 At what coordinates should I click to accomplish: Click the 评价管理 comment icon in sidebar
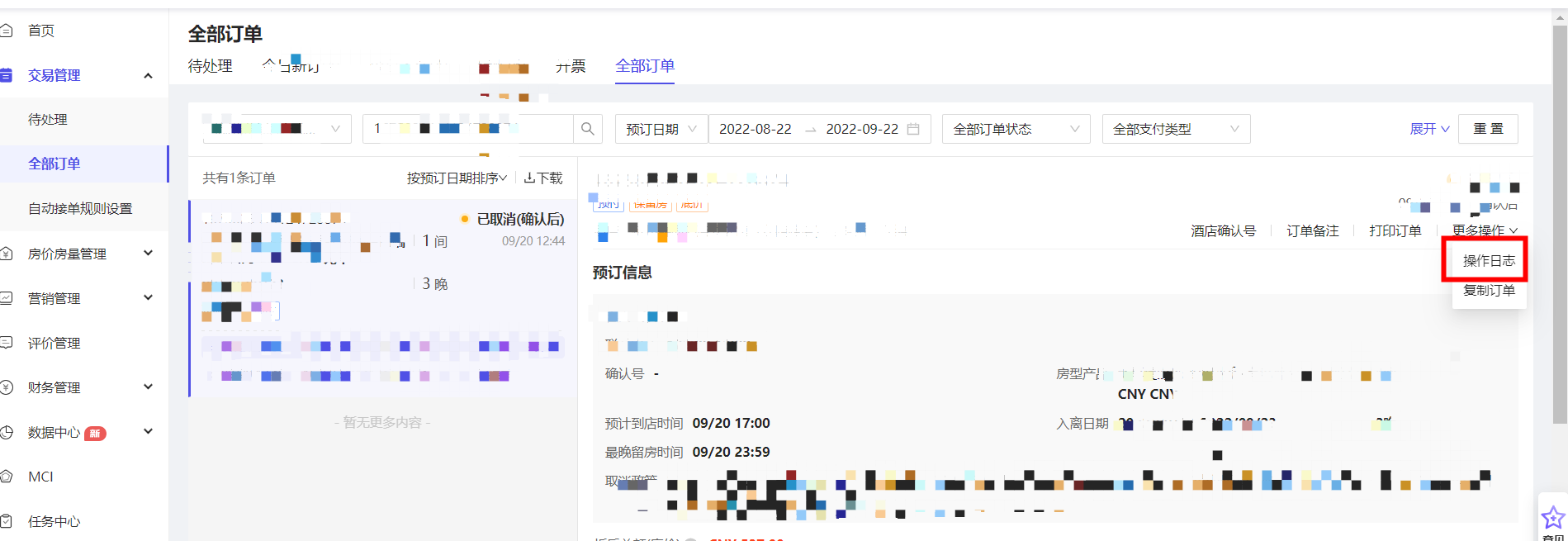(7, 343)
